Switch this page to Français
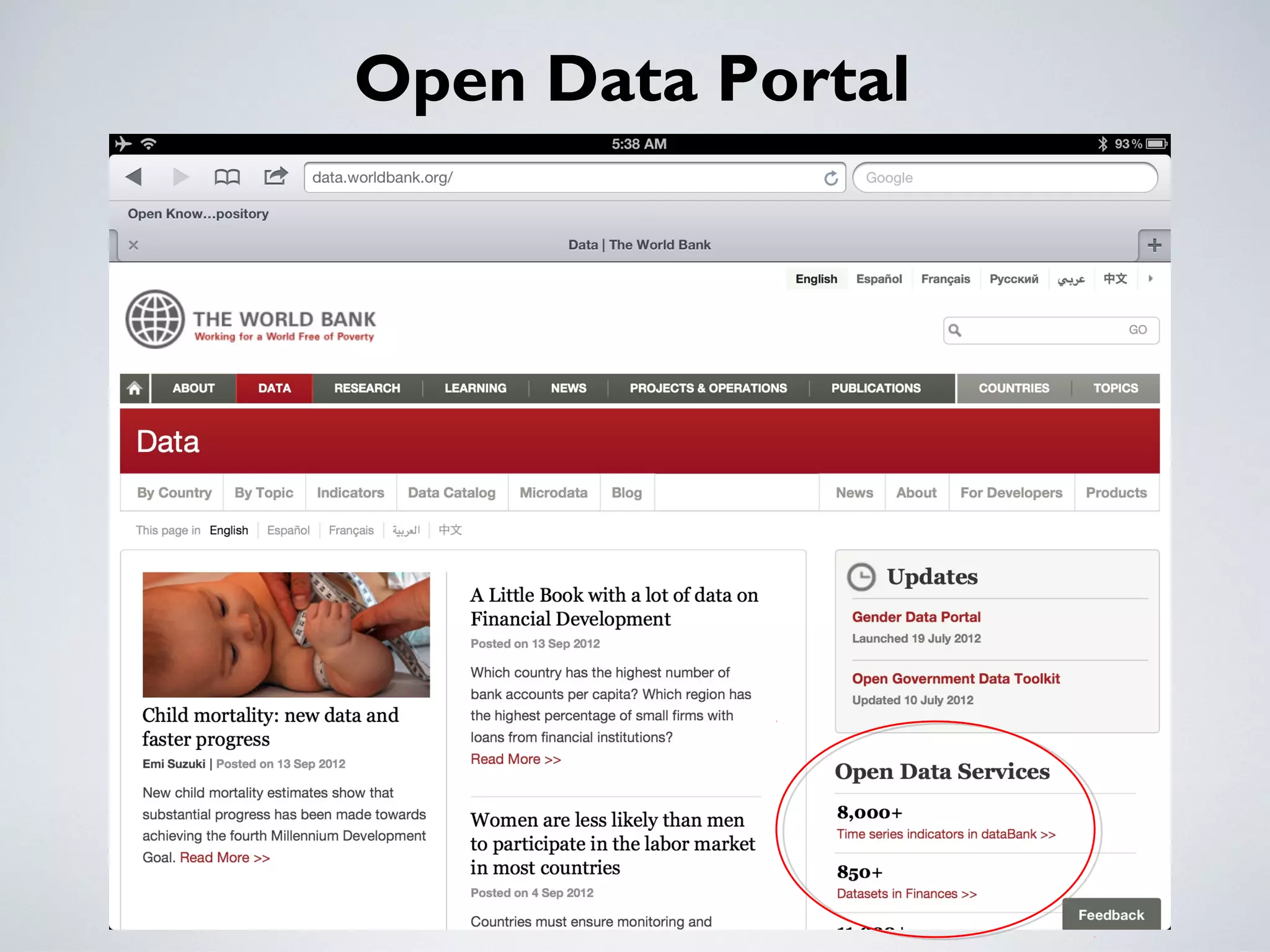 [x=351, y=531]
